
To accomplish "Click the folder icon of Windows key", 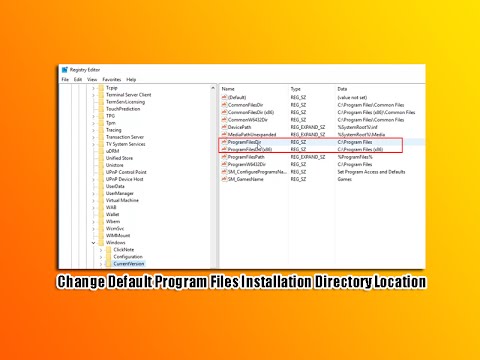I will coord(101,242).
